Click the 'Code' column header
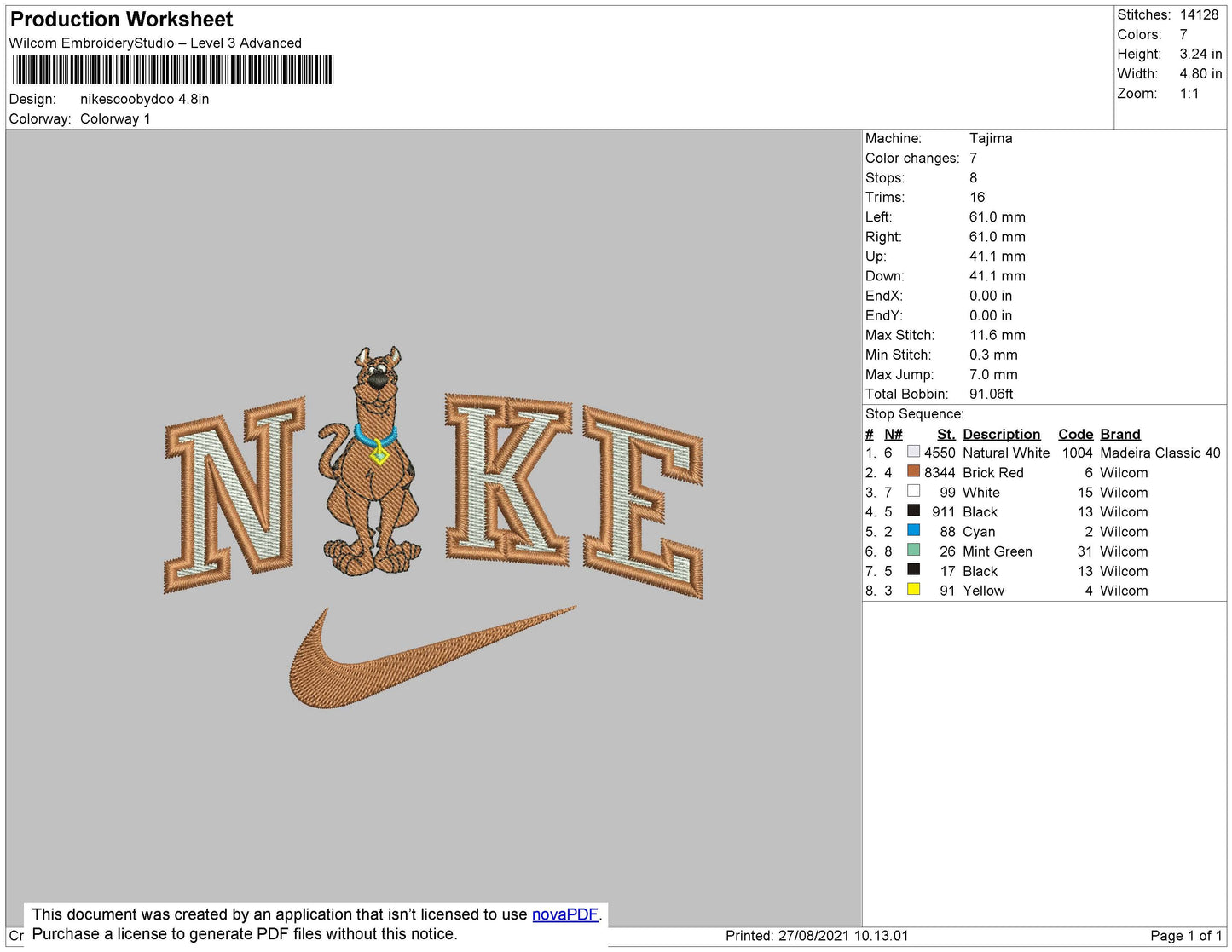This screenshot has width=1232, height=952. tap(1075, 434)
